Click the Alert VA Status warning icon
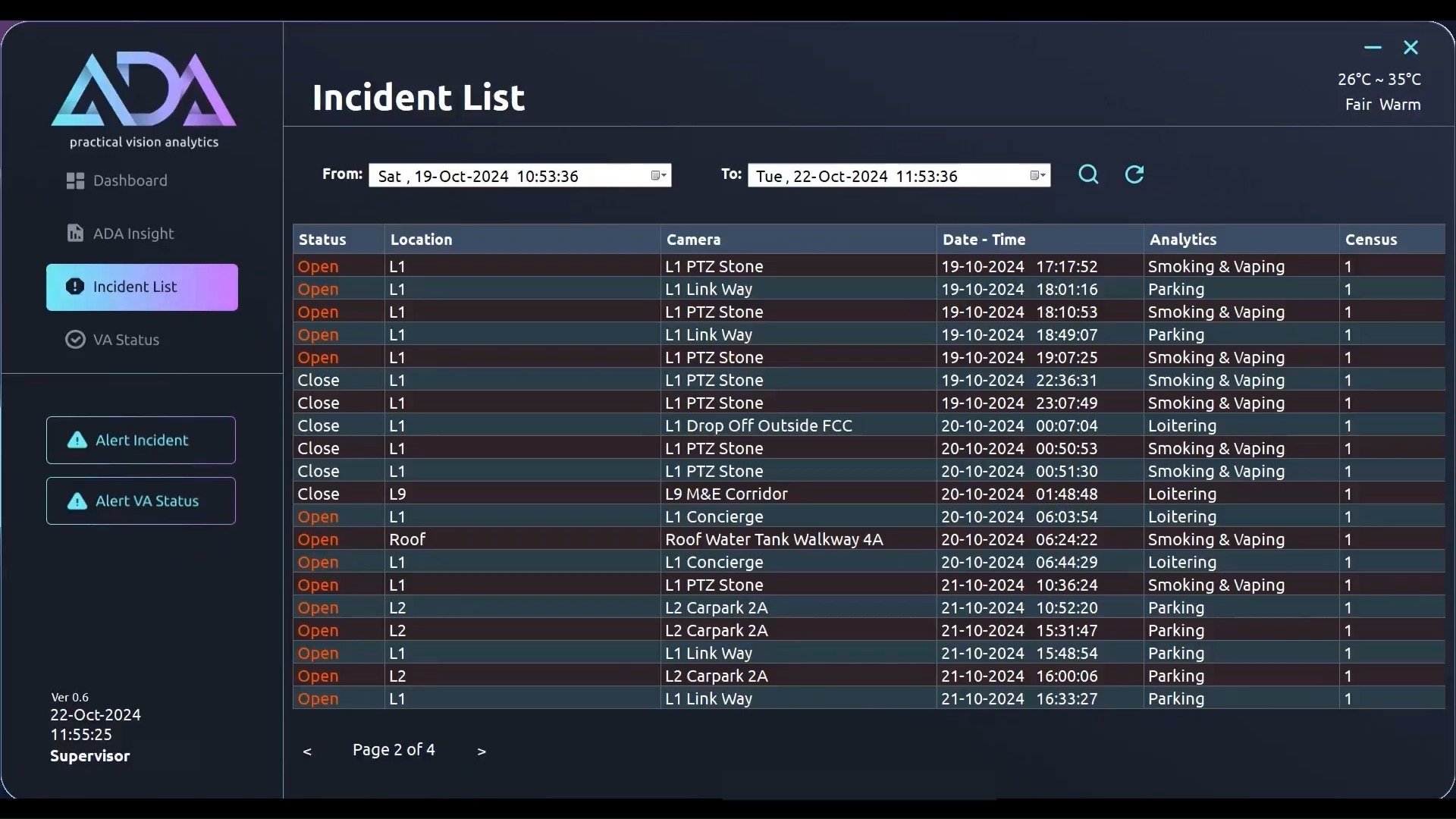The width and height of the screenshot is (1456, 819). [77, 500]
